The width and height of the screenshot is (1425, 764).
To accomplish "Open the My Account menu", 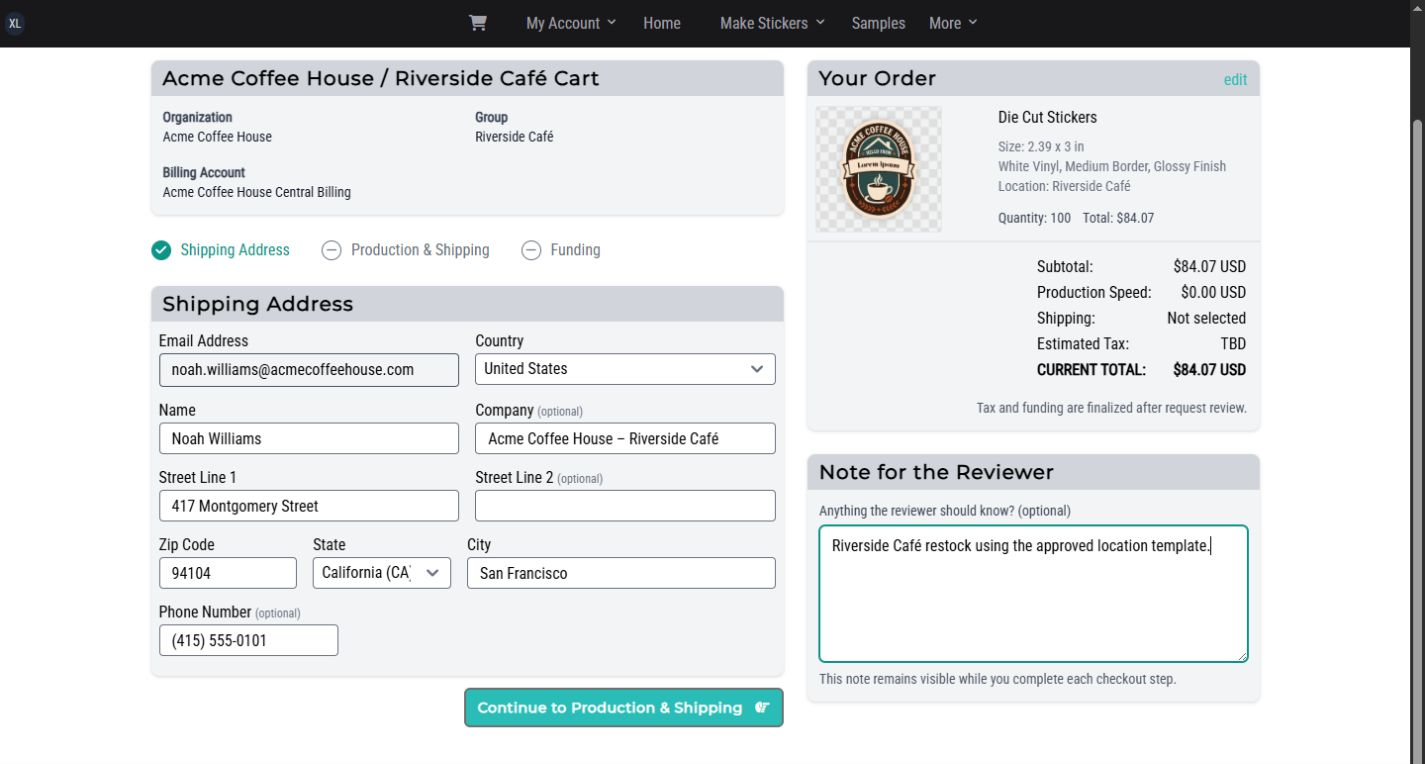I will [x=571, y=23].
